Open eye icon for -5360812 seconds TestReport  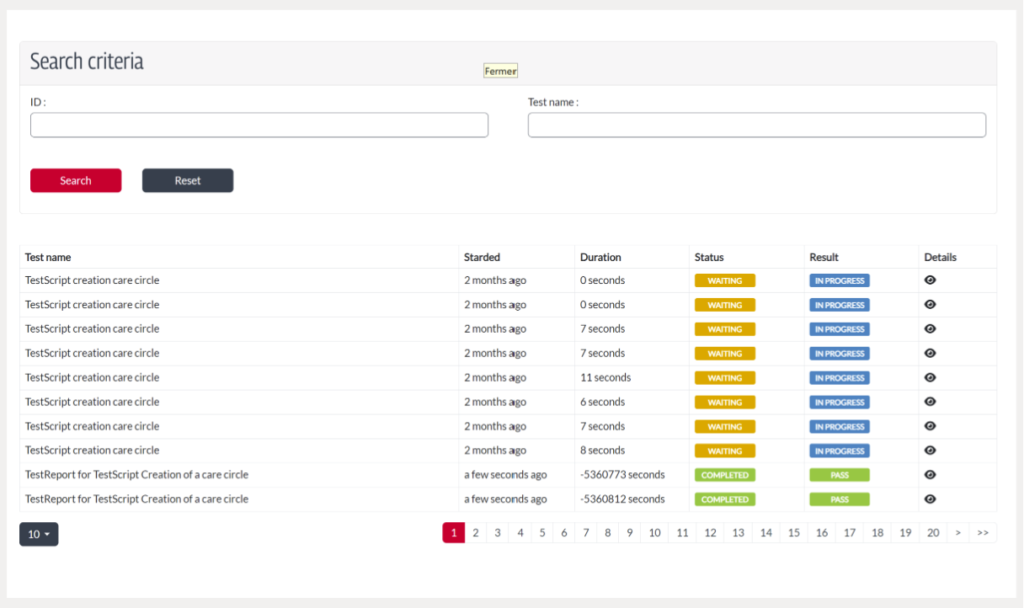[x=930, y=499]
